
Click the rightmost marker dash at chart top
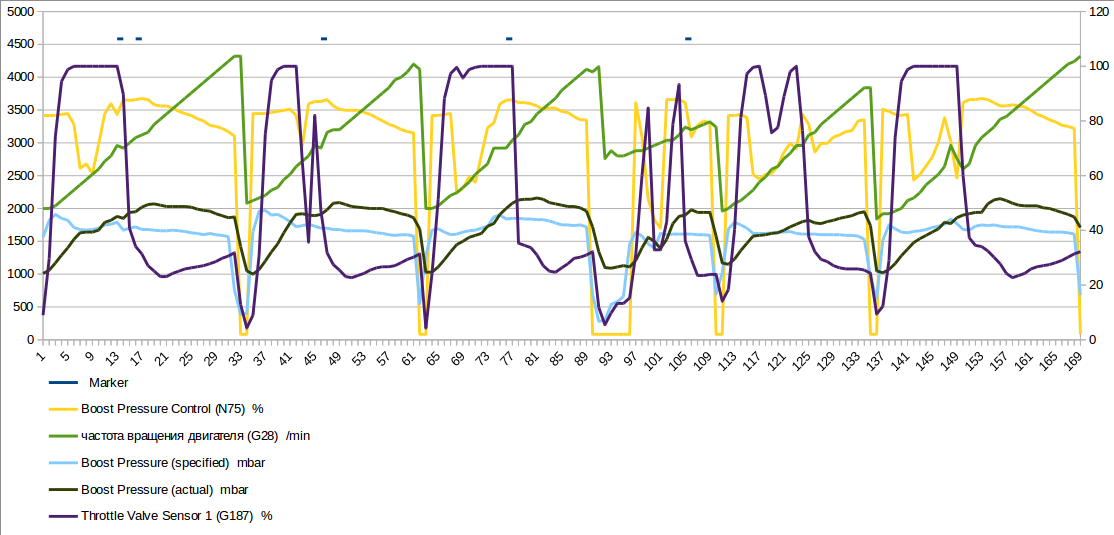(x=688, y=39)
